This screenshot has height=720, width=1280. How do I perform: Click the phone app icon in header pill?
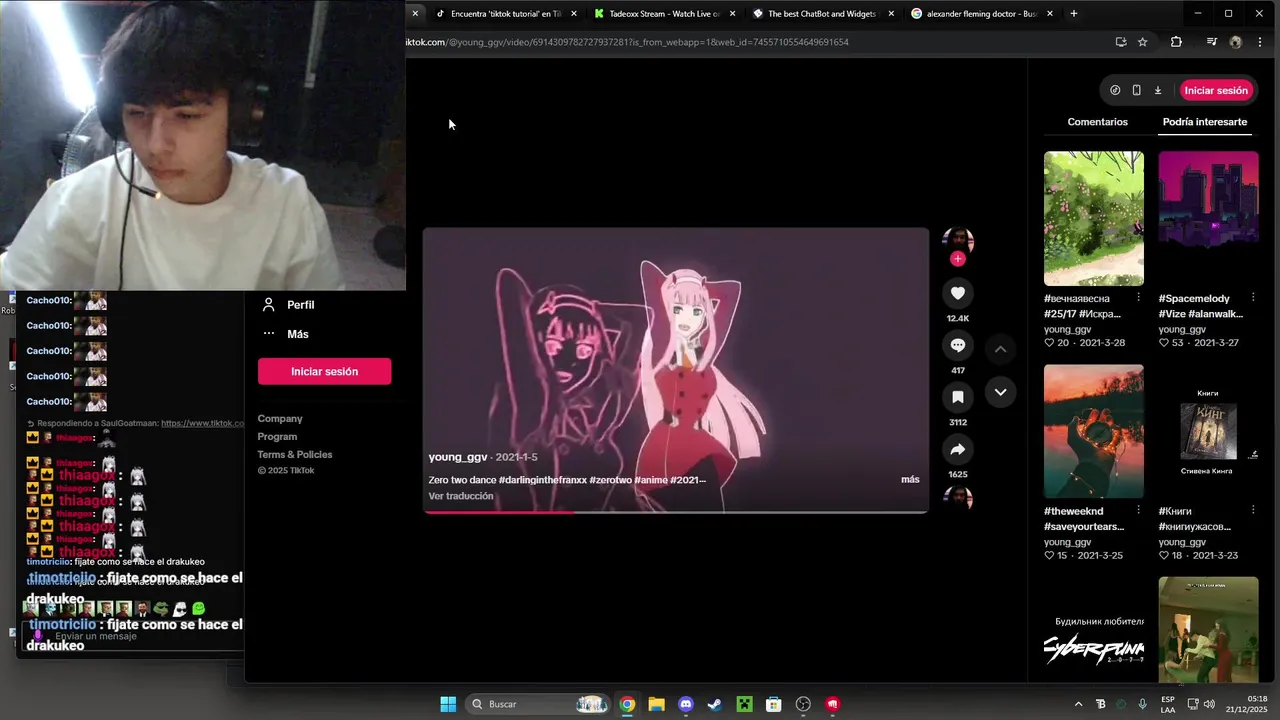[x=1136, y=90]
